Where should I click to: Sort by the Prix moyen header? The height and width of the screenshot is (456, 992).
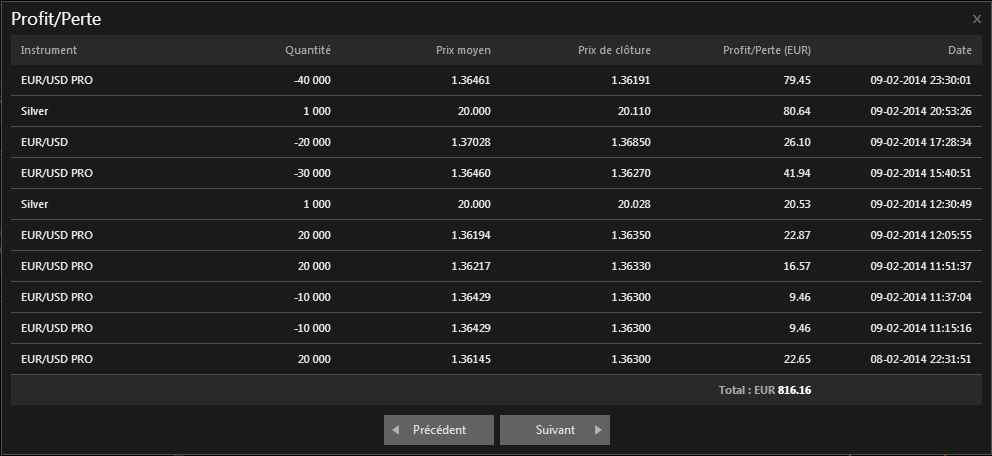pyautogui.click(x=463, y=50)
